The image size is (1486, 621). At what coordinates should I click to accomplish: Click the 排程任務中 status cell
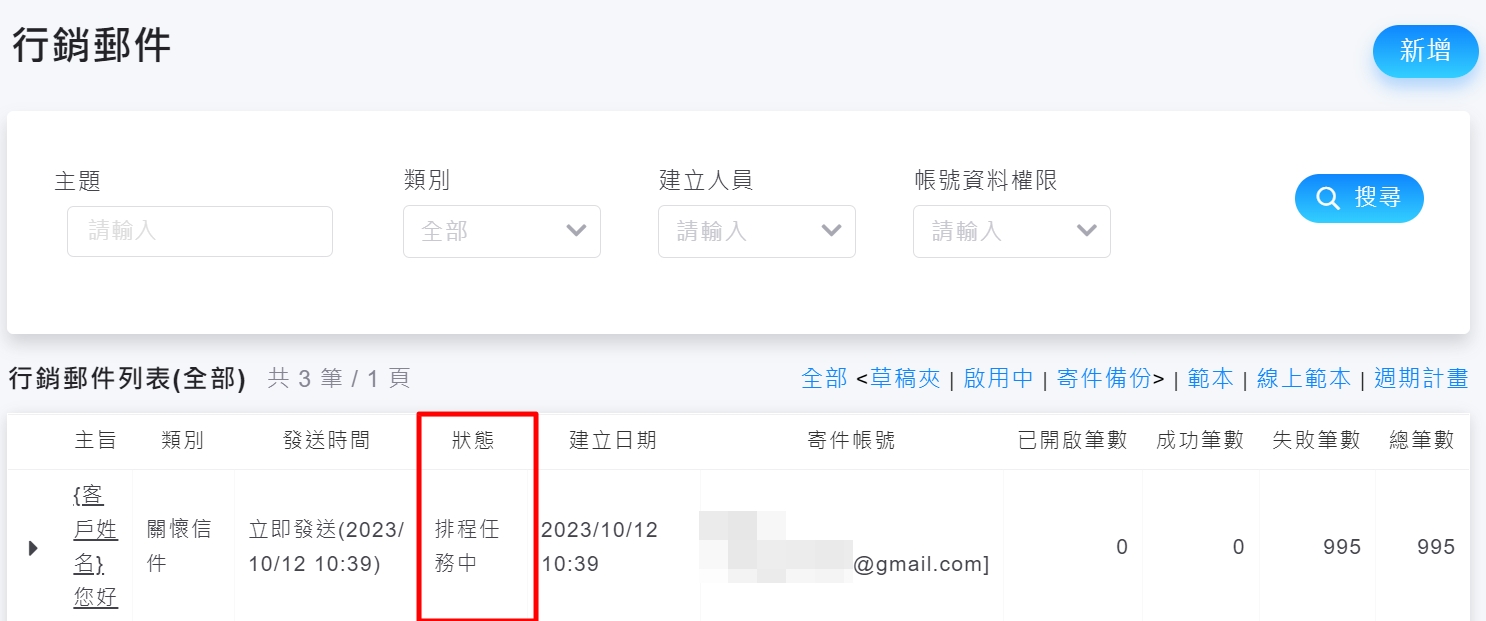click(x=467, y=546)
